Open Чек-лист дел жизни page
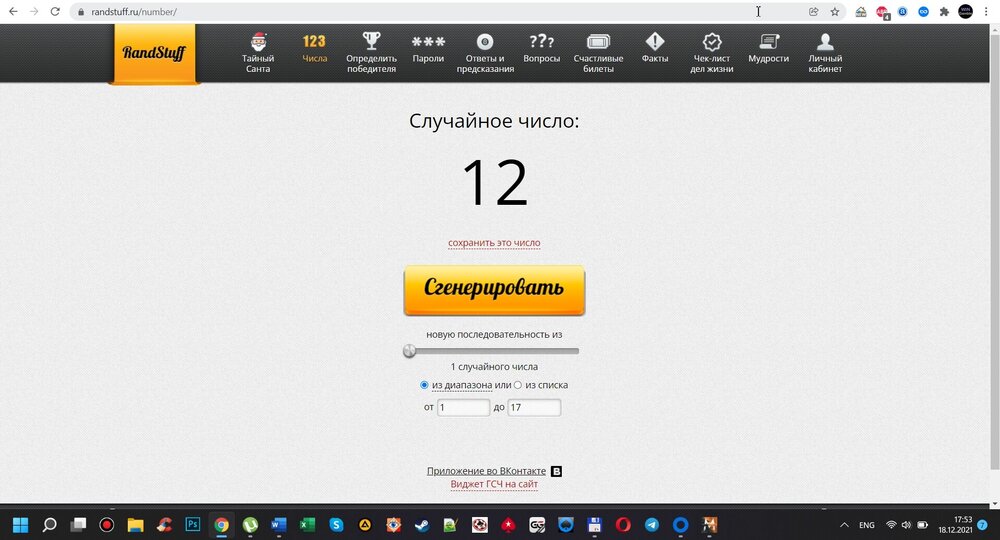The width and height of the screenshot is (1000, 540). pos(712,52)
